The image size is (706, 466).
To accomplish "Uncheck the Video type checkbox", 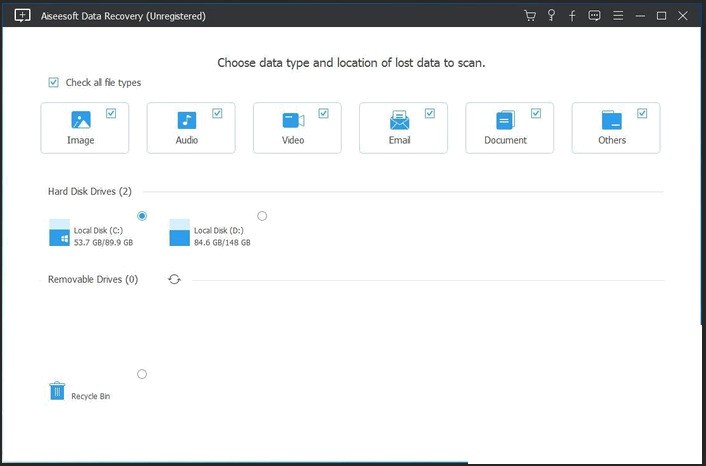I will pyautogui.click(x=323, y=113).
